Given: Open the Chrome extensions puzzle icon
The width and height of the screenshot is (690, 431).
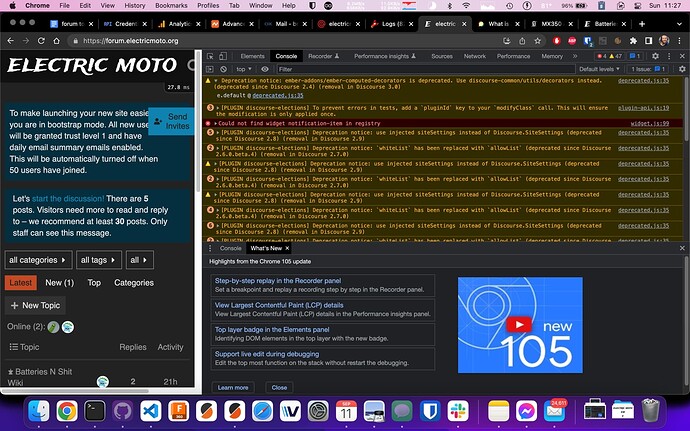Looking at the screenshot, I should click(x=633, y=41).
